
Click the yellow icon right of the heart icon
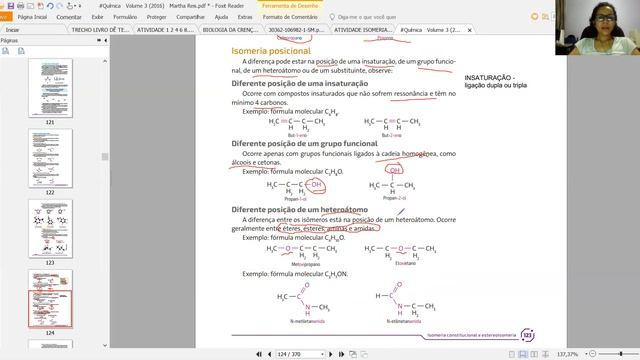click(x=545, y=17)
